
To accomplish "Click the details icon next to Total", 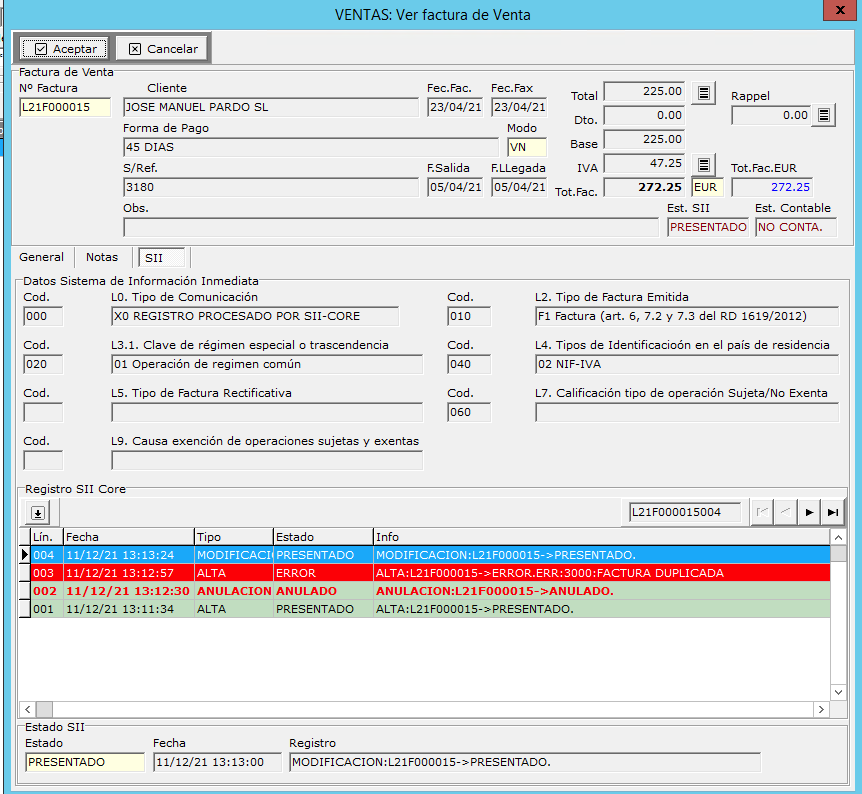I will 705,93.
